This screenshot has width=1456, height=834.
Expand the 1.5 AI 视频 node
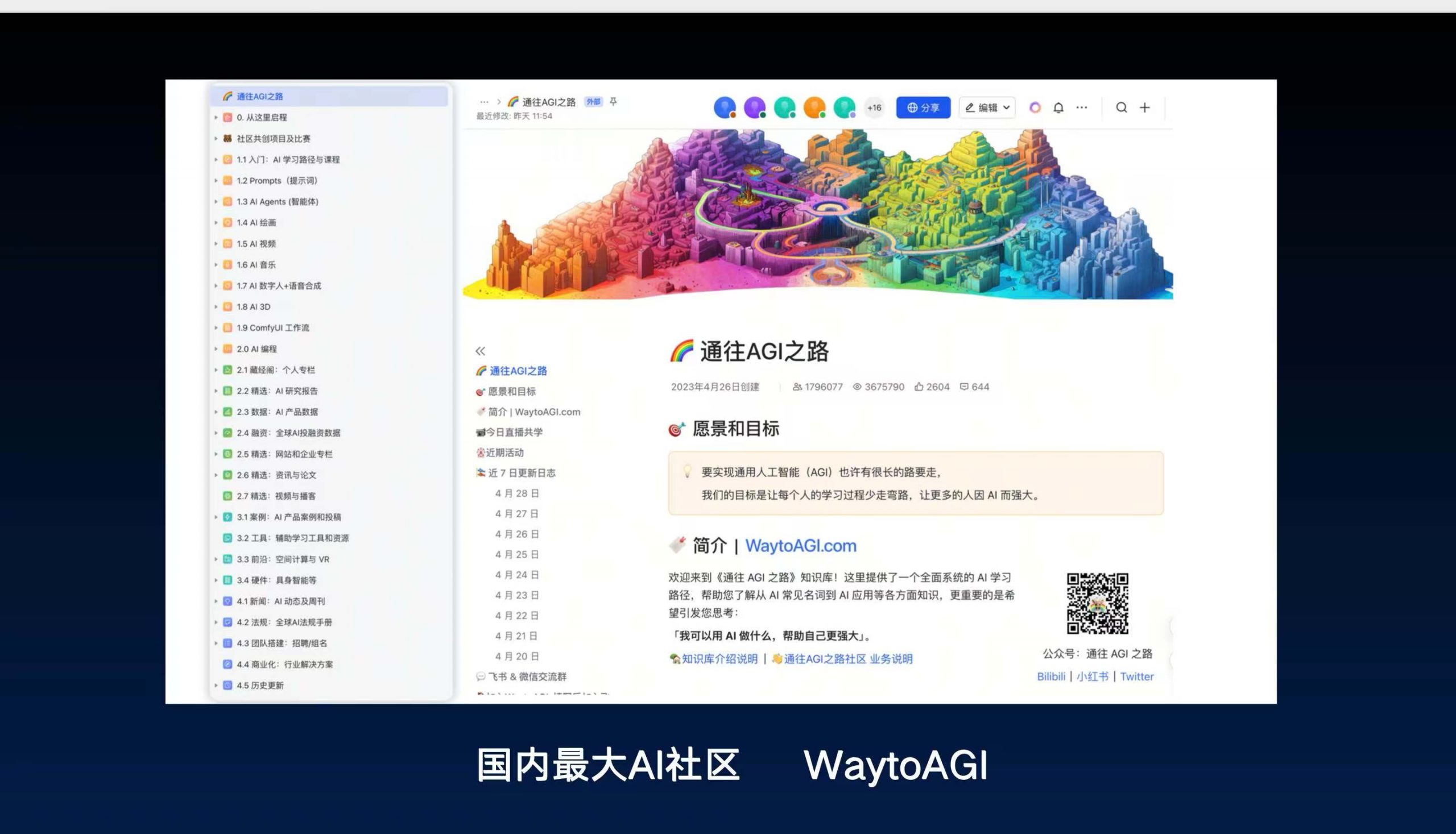click(216, 244)
